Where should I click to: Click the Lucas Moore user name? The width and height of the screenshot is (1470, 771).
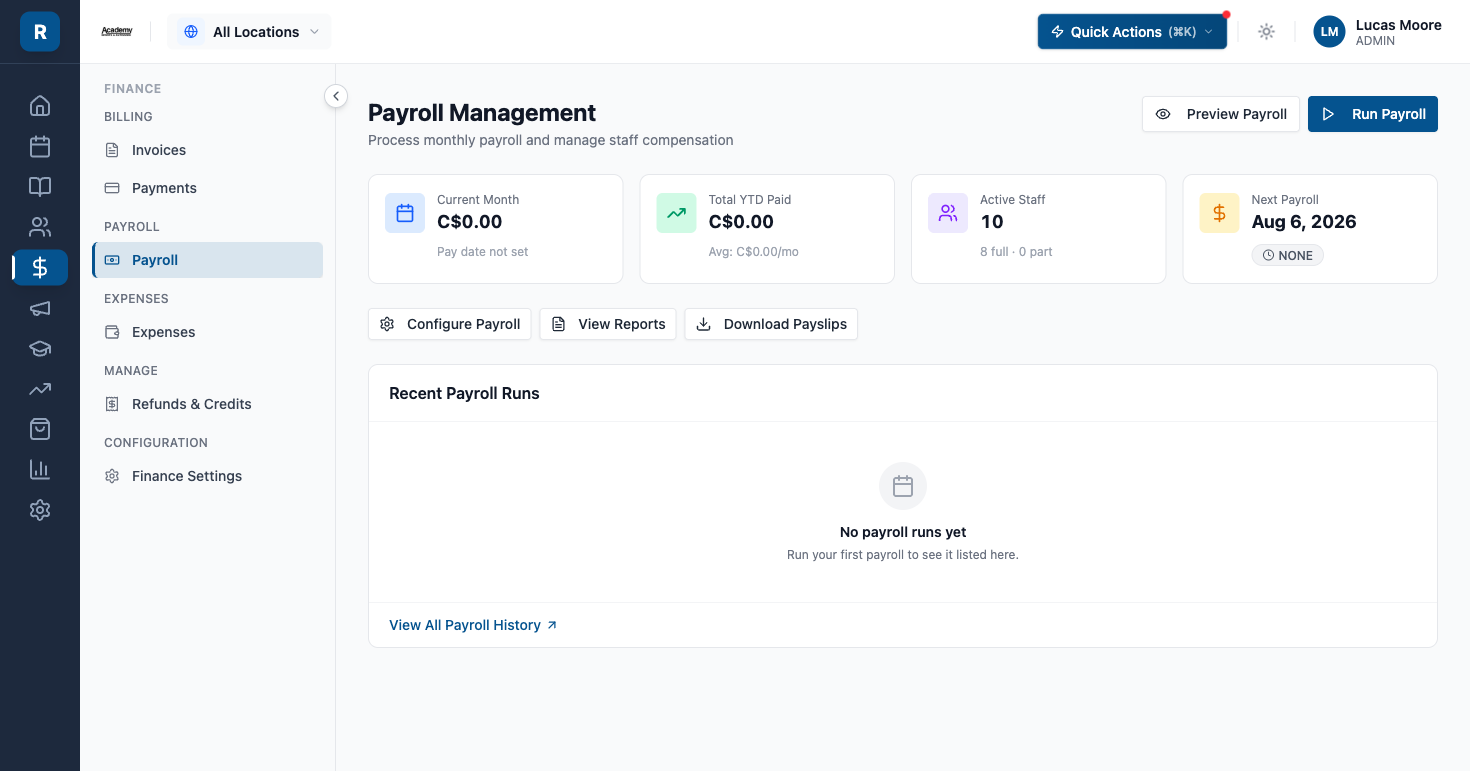click(1399, 25)
